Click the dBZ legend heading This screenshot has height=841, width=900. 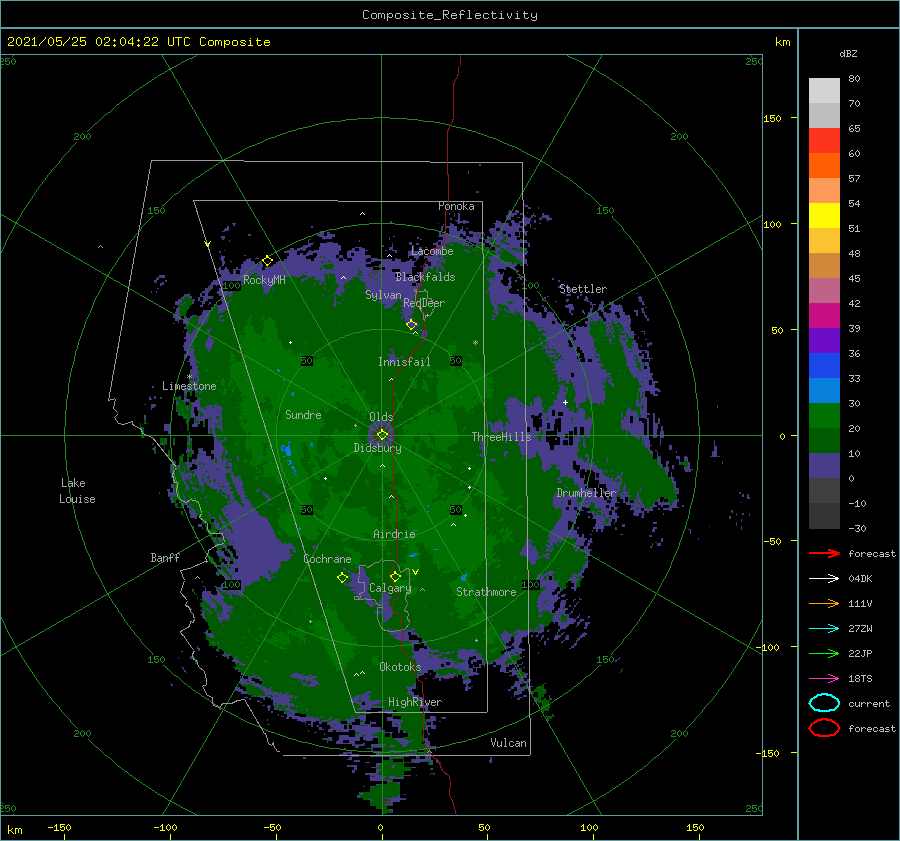pyautogui.click(x=848, y=53)
